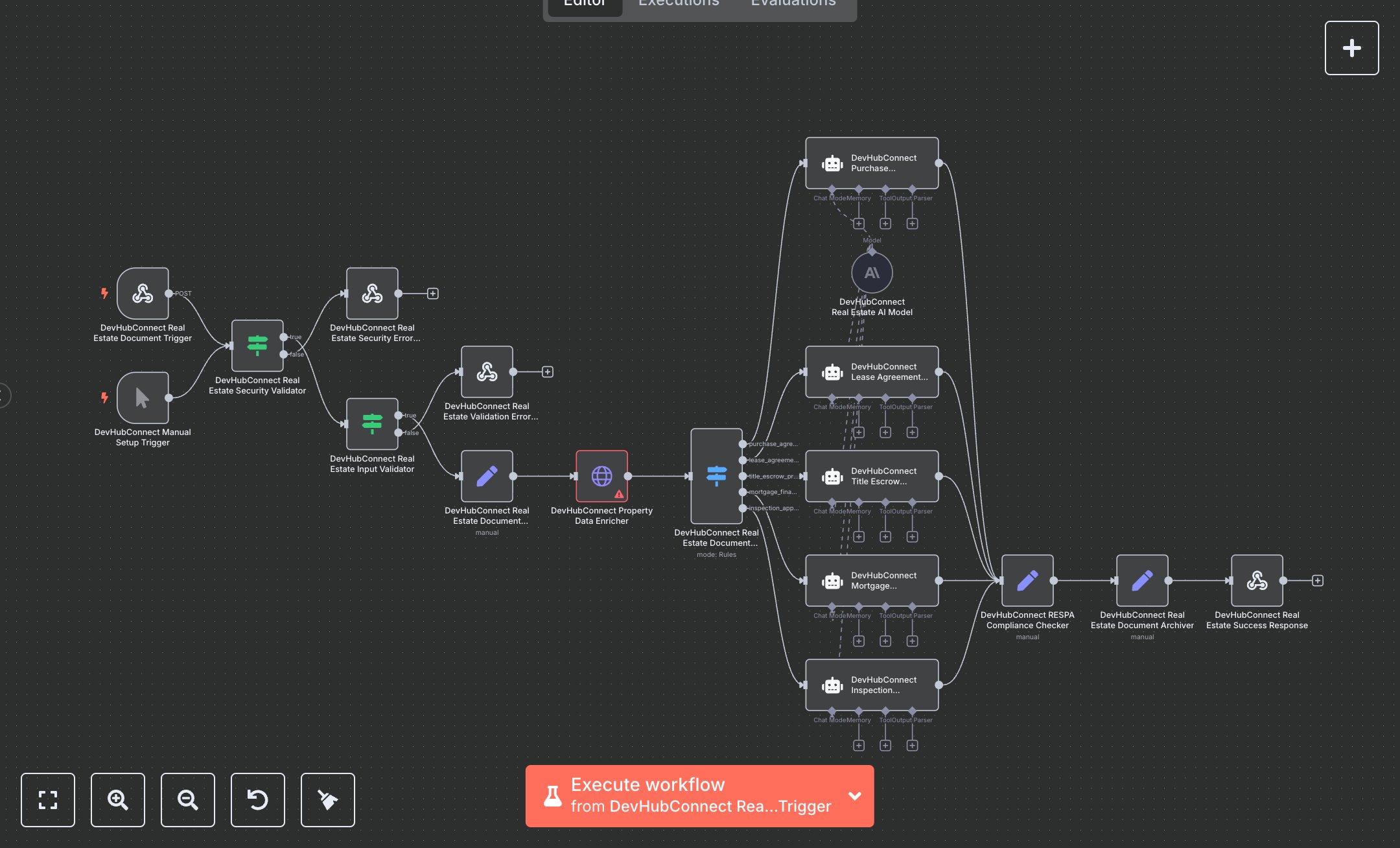Click the reset view circular arrow icon
Image resolution: width=1400 pixels, height=848 pixels.
[x=258, y=800]
